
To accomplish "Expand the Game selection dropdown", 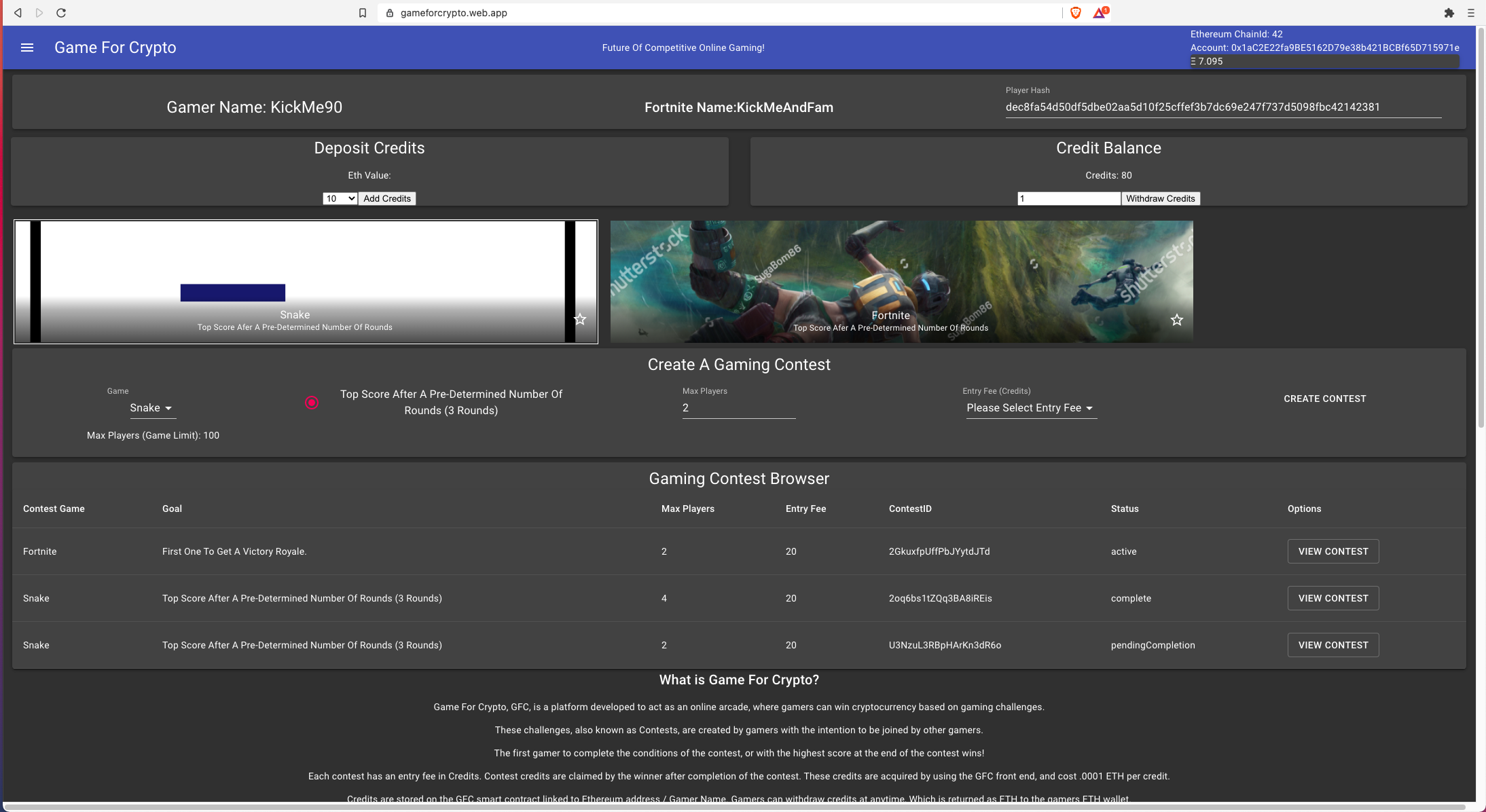I will click(151, 408).
